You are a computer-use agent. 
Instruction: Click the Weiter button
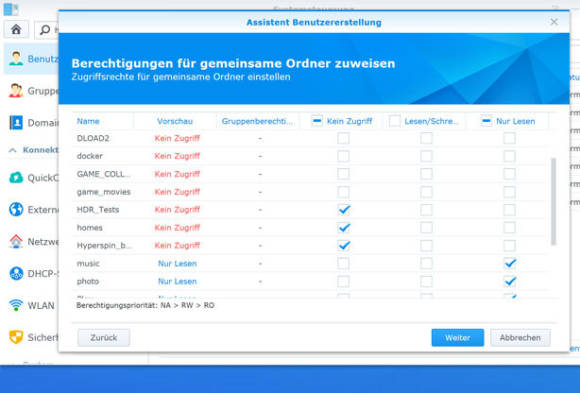point(458,337)
